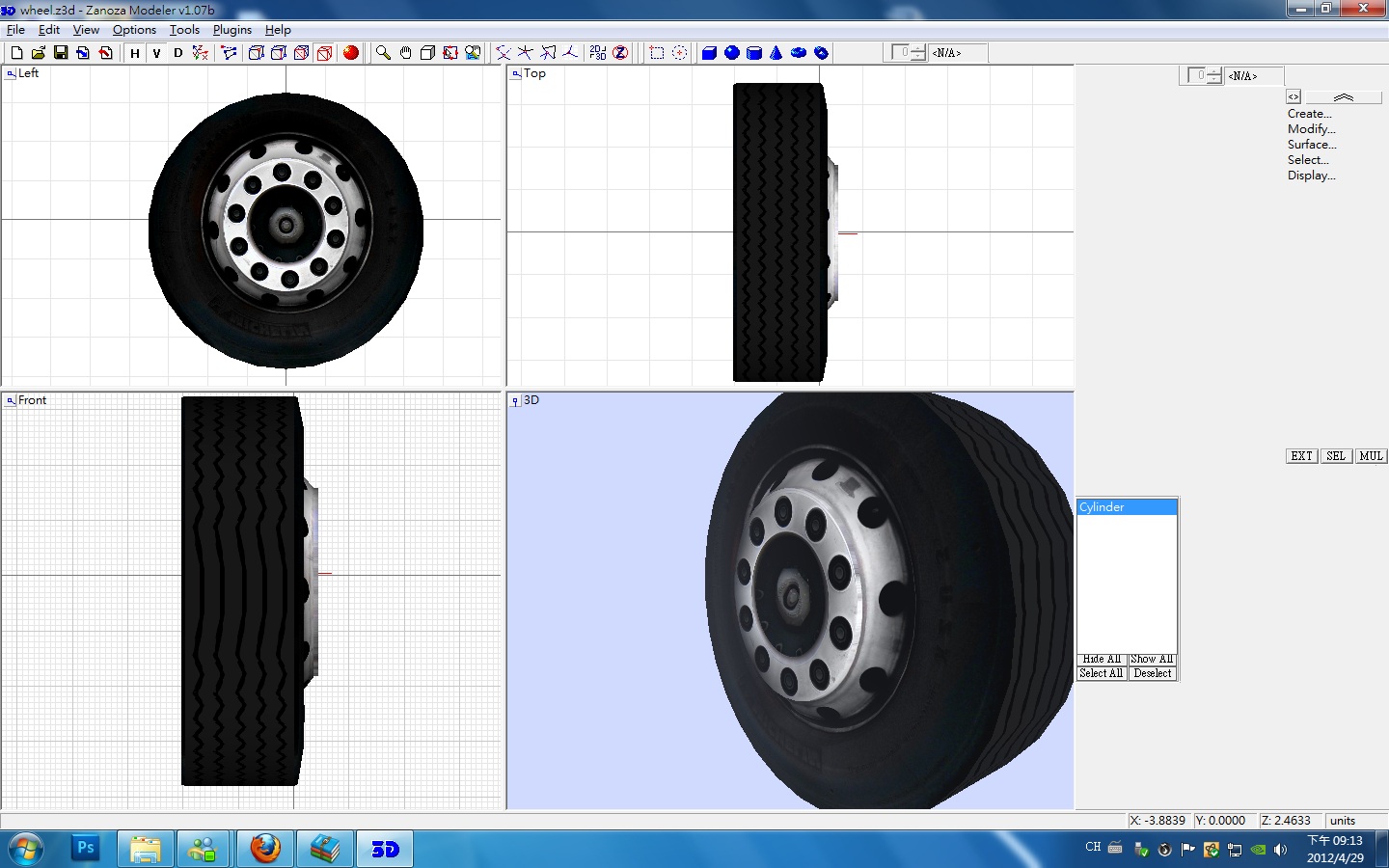Create a cone primitive from toolbar
The image size is (1389, 868).
click(x=776, y=53)
